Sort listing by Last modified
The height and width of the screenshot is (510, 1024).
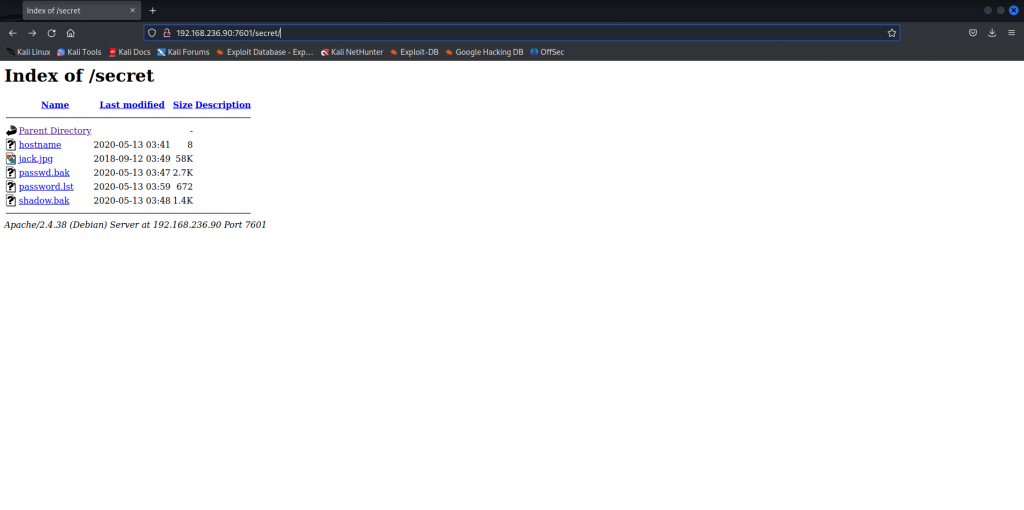pos(132,104)
